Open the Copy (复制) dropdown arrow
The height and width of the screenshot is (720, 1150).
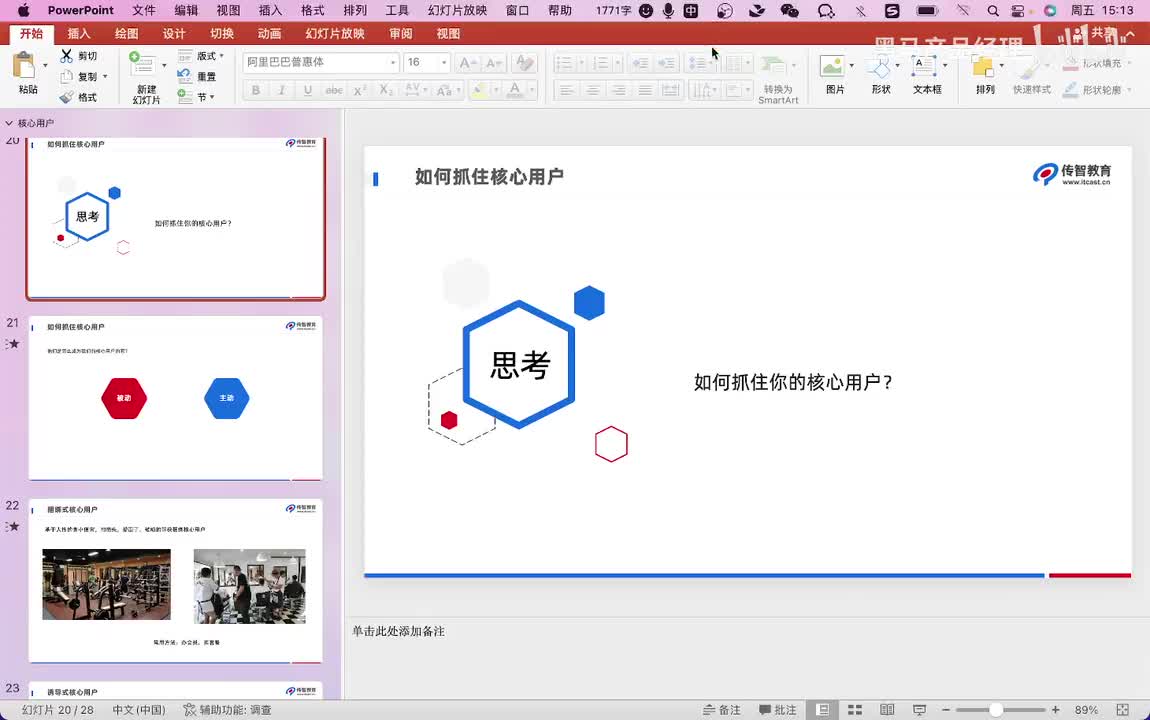(x=105, y=76)
